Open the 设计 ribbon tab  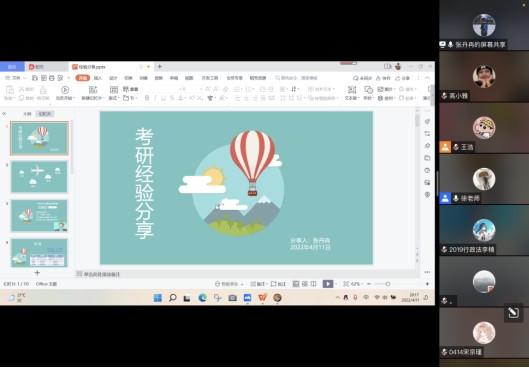pyautogui.click(x=113, y=78)
